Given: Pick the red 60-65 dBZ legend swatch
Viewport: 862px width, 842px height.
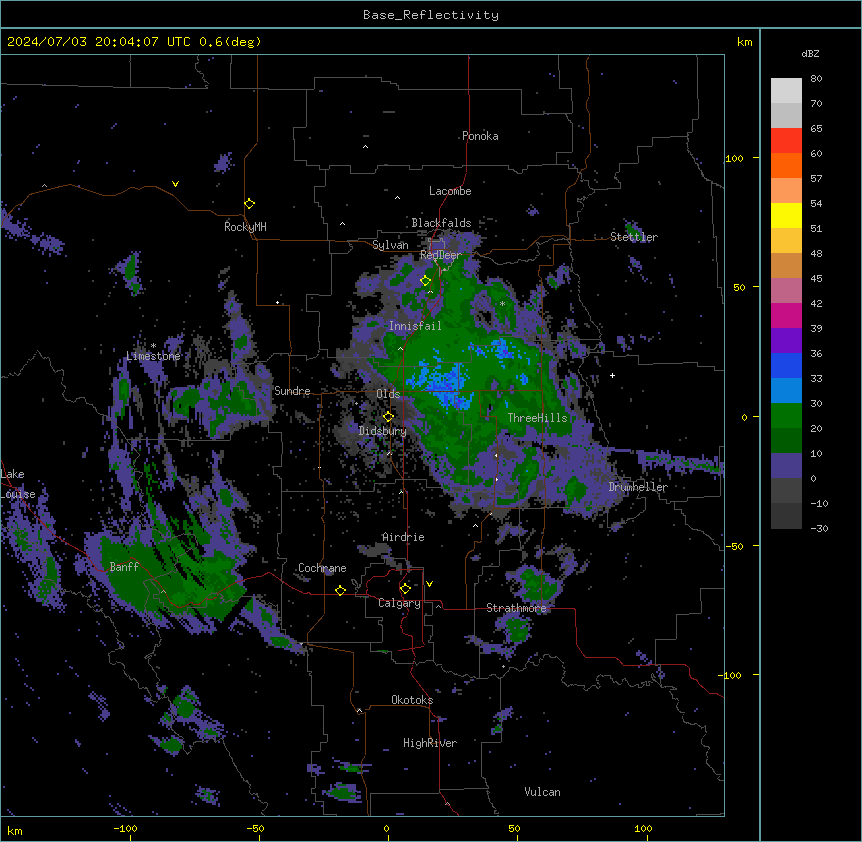Looking at the screenshot, I should coord(786,141).
